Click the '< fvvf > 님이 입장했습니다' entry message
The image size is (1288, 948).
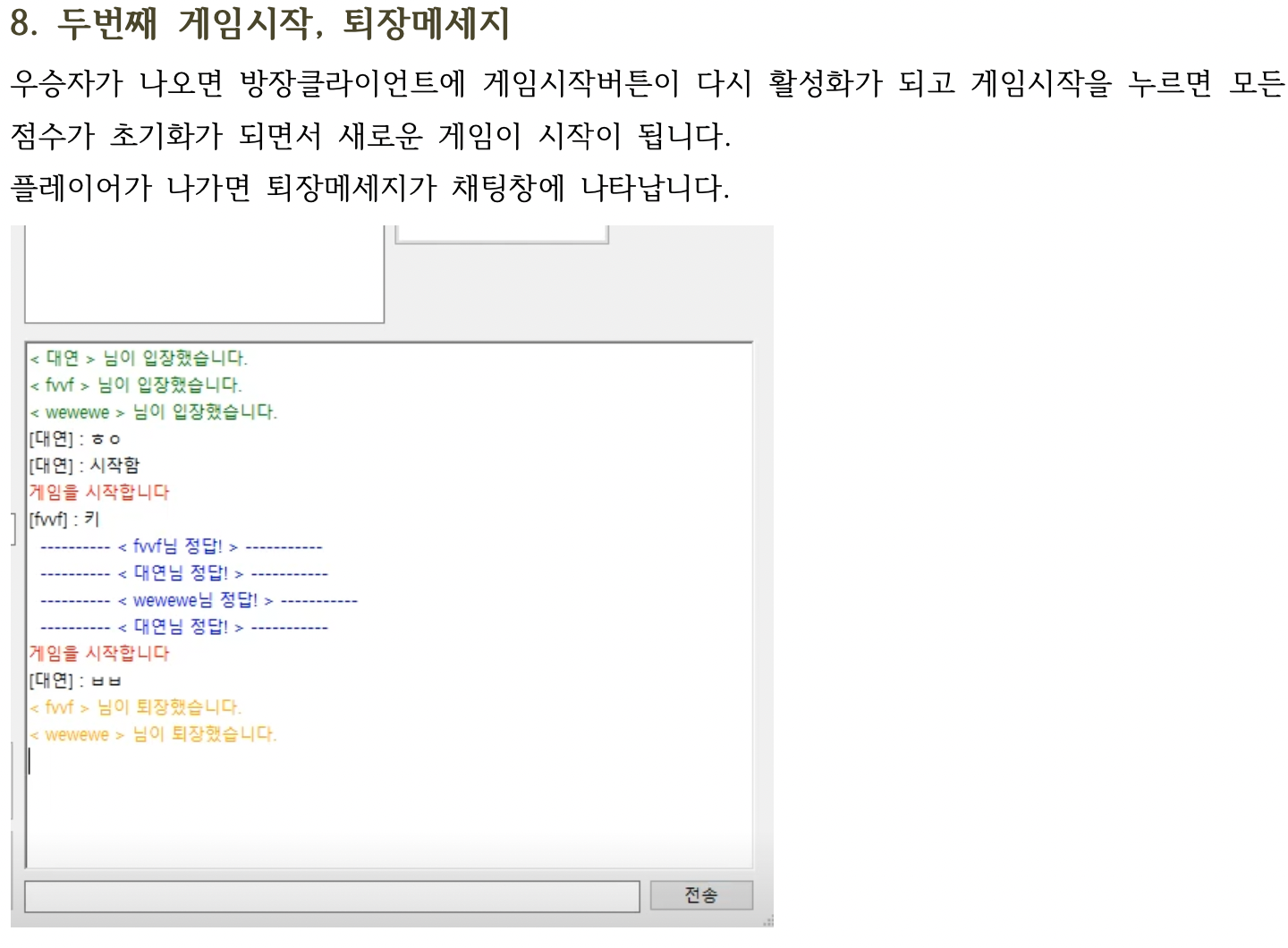coord(134,385)
